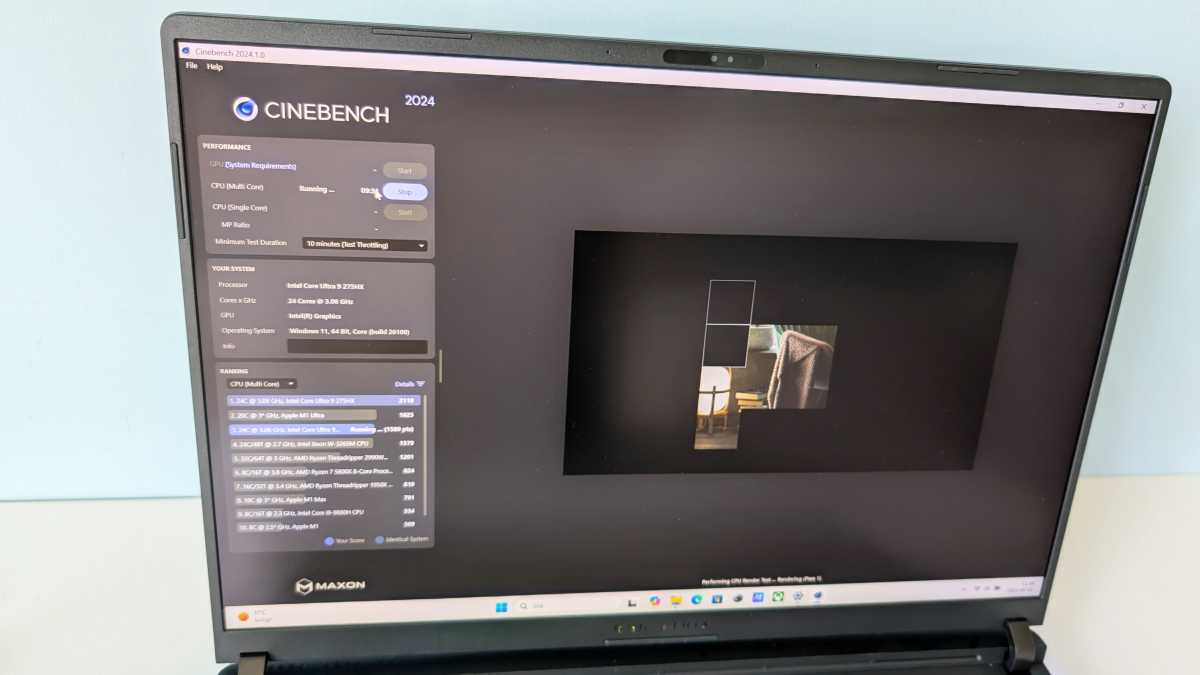The width and height of the screenshot is (1200, 675).
Task: Expand the CPU (Multi Core) ranking dropdown
Action: click(262, 383)
